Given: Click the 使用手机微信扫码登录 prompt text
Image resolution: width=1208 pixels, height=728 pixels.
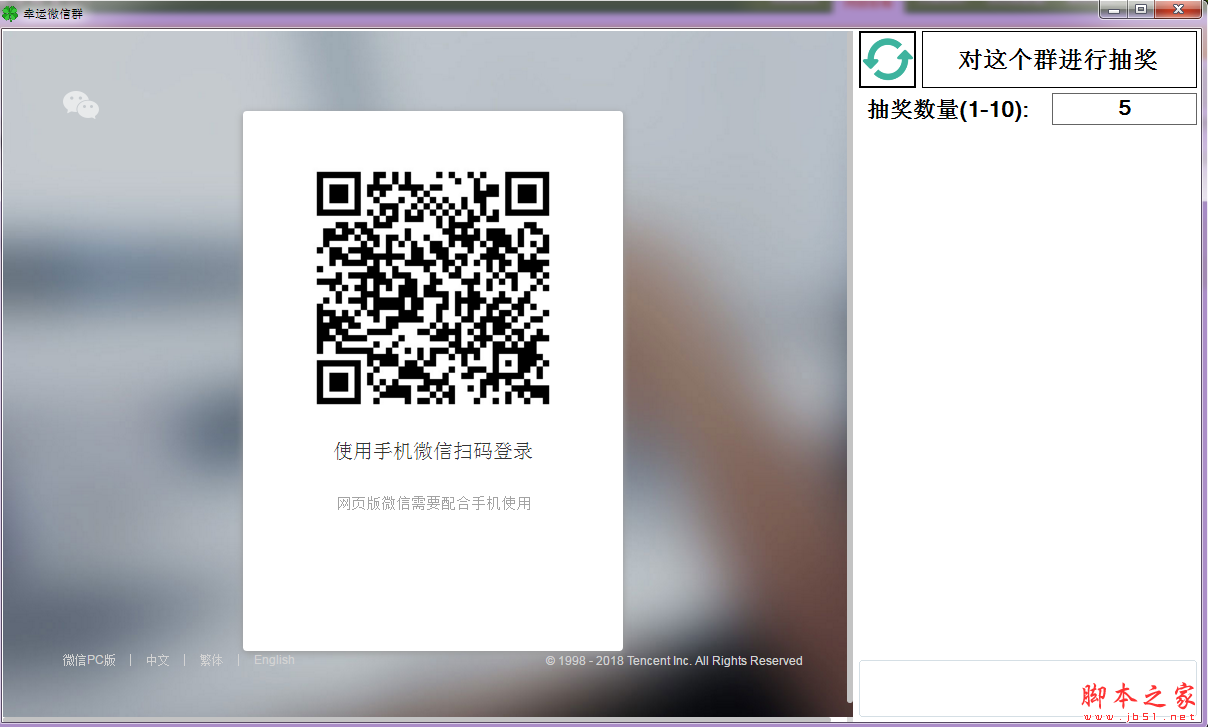Looking at the screenshot, I should click(432, 452).
